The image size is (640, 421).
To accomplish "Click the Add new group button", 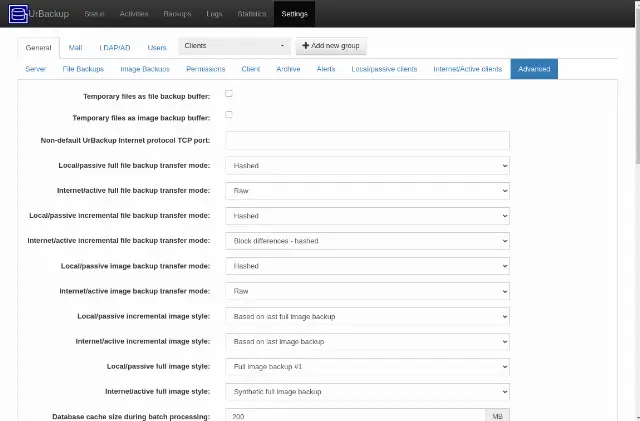I will pyautogui.click(x=331, y=46).
